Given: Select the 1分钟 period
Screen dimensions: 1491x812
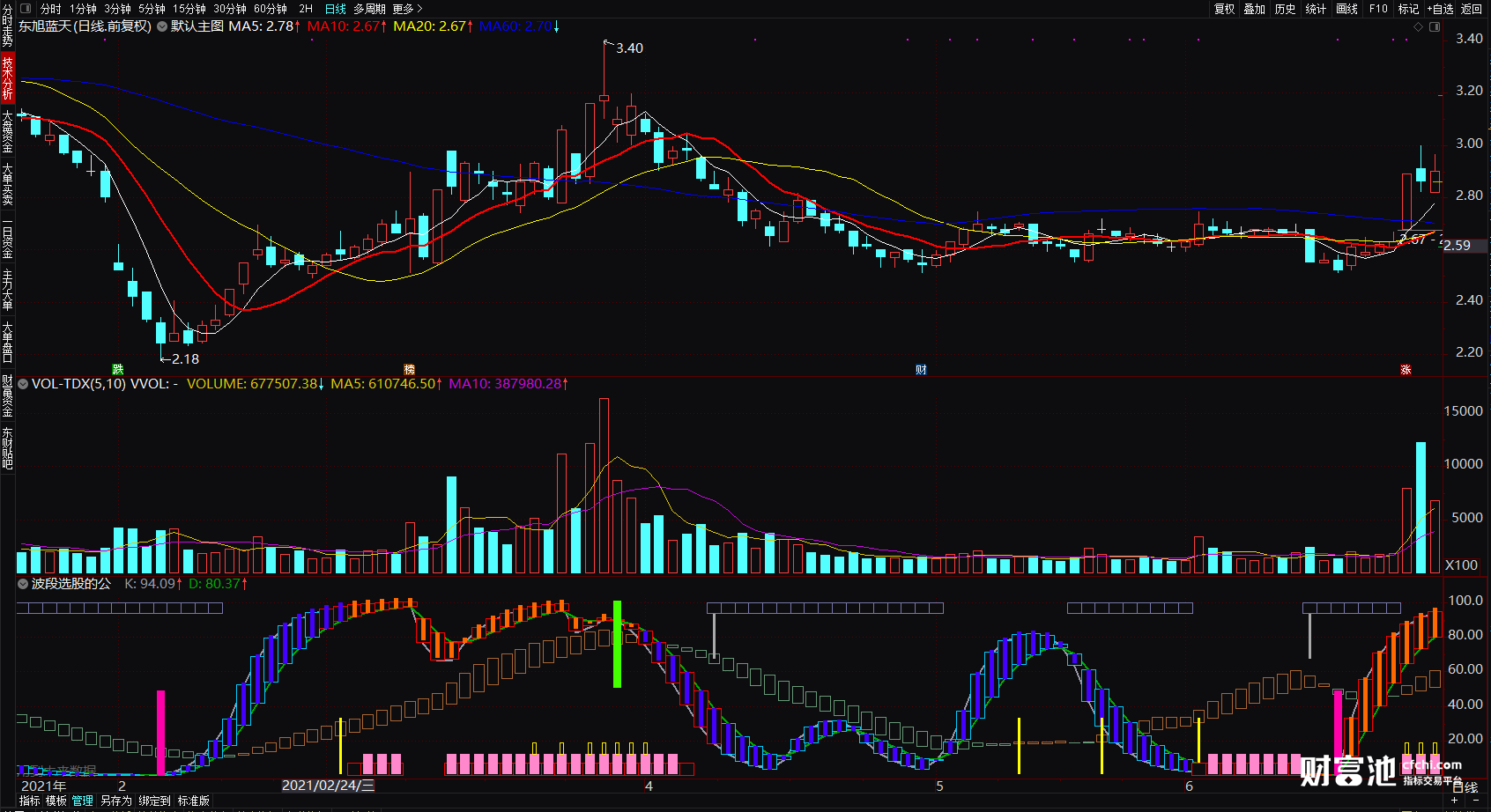Looking at the screenshot, I should 84,9.
